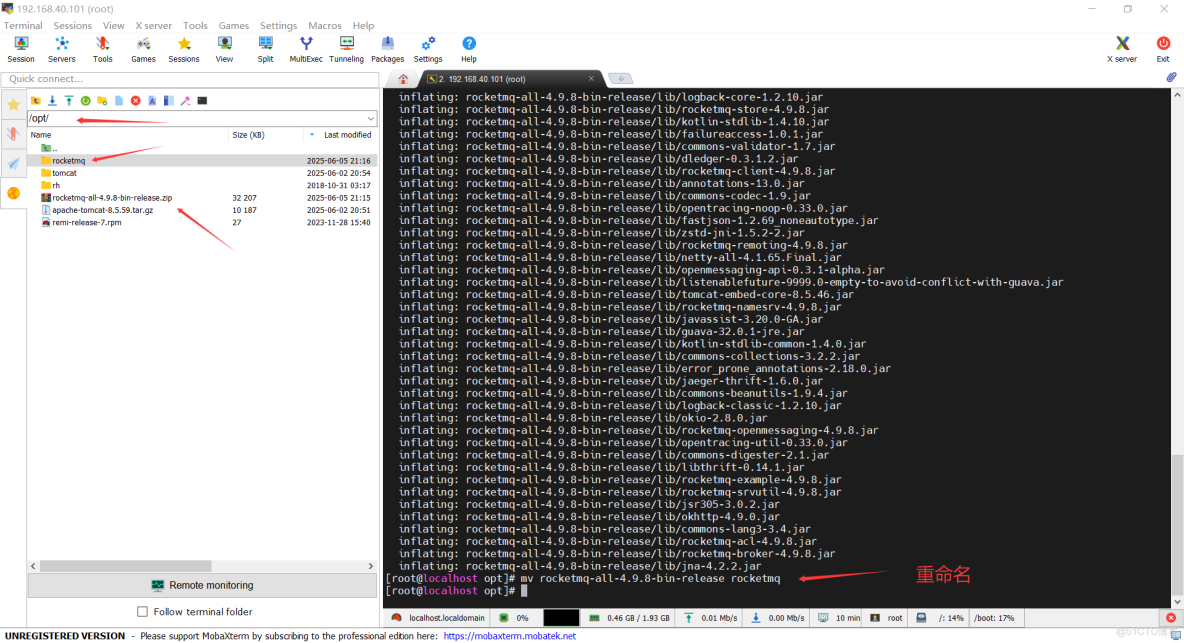Viewport: 1184px width, 643px height.
Task: Delete the selected remote file
Action: [135, 100]
